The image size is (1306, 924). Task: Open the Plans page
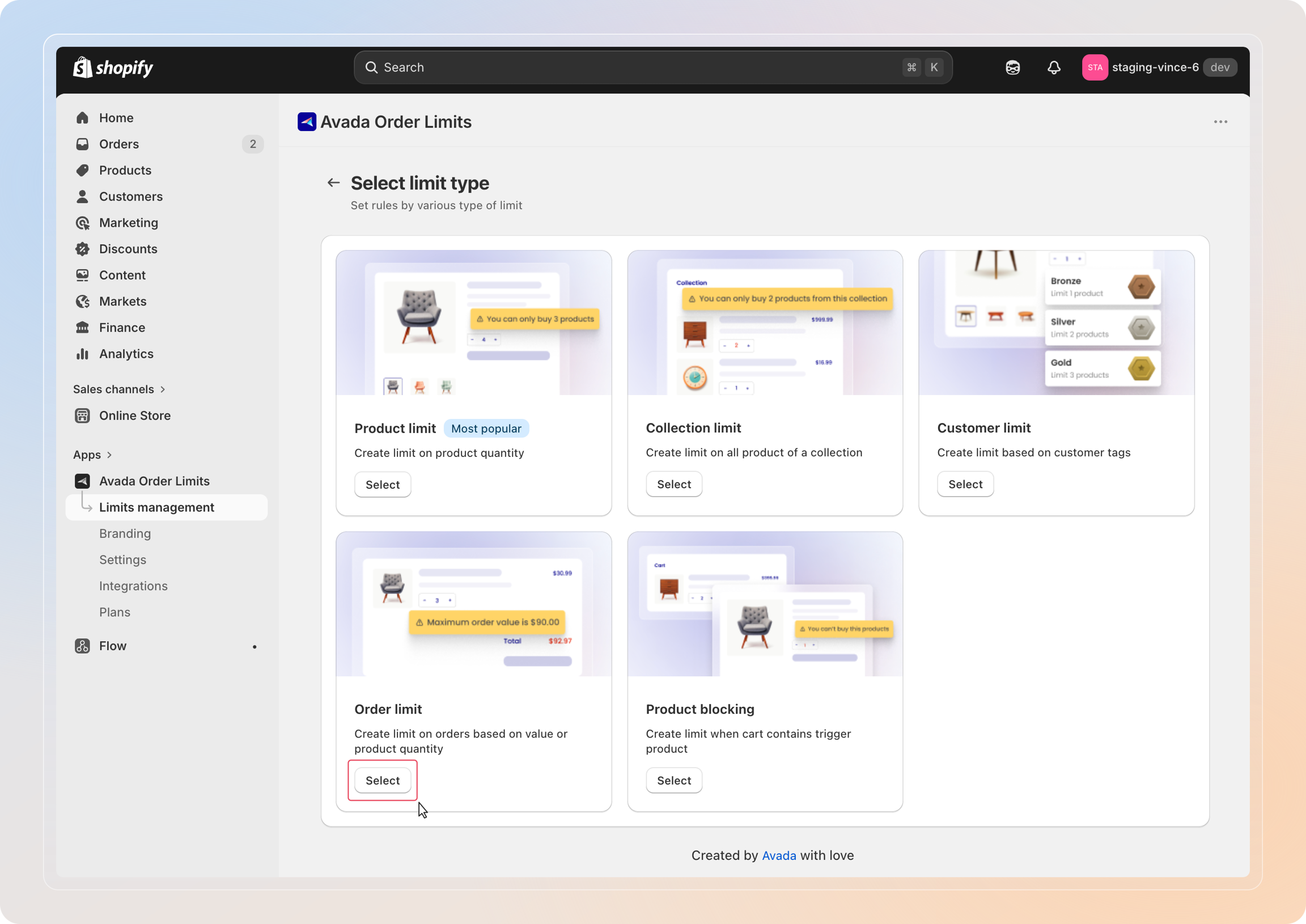click(115, 612)
